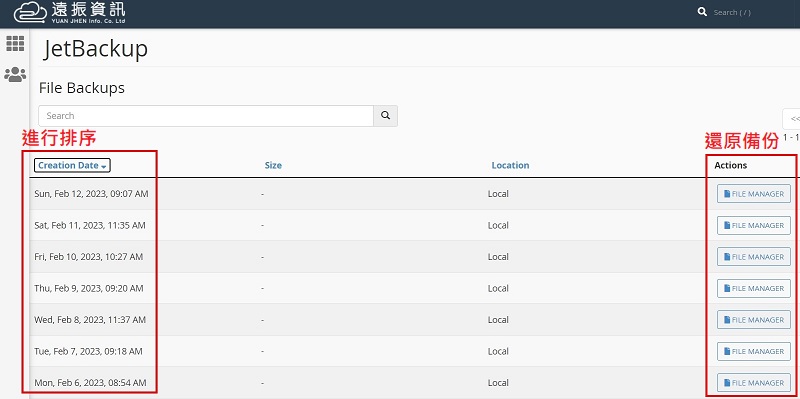Click 'Local' location in Feb 12 row
800x399 pixels.
tap(498, 194)
